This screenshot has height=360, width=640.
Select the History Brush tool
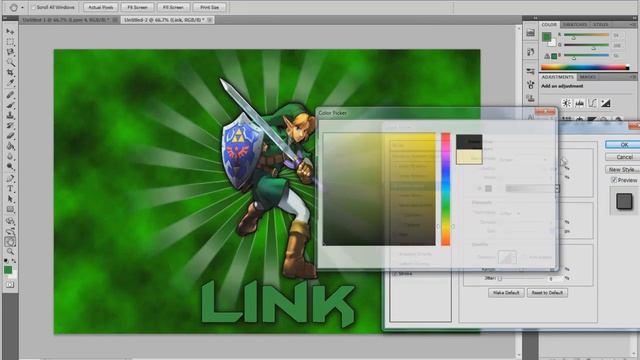tap(10, 125)
